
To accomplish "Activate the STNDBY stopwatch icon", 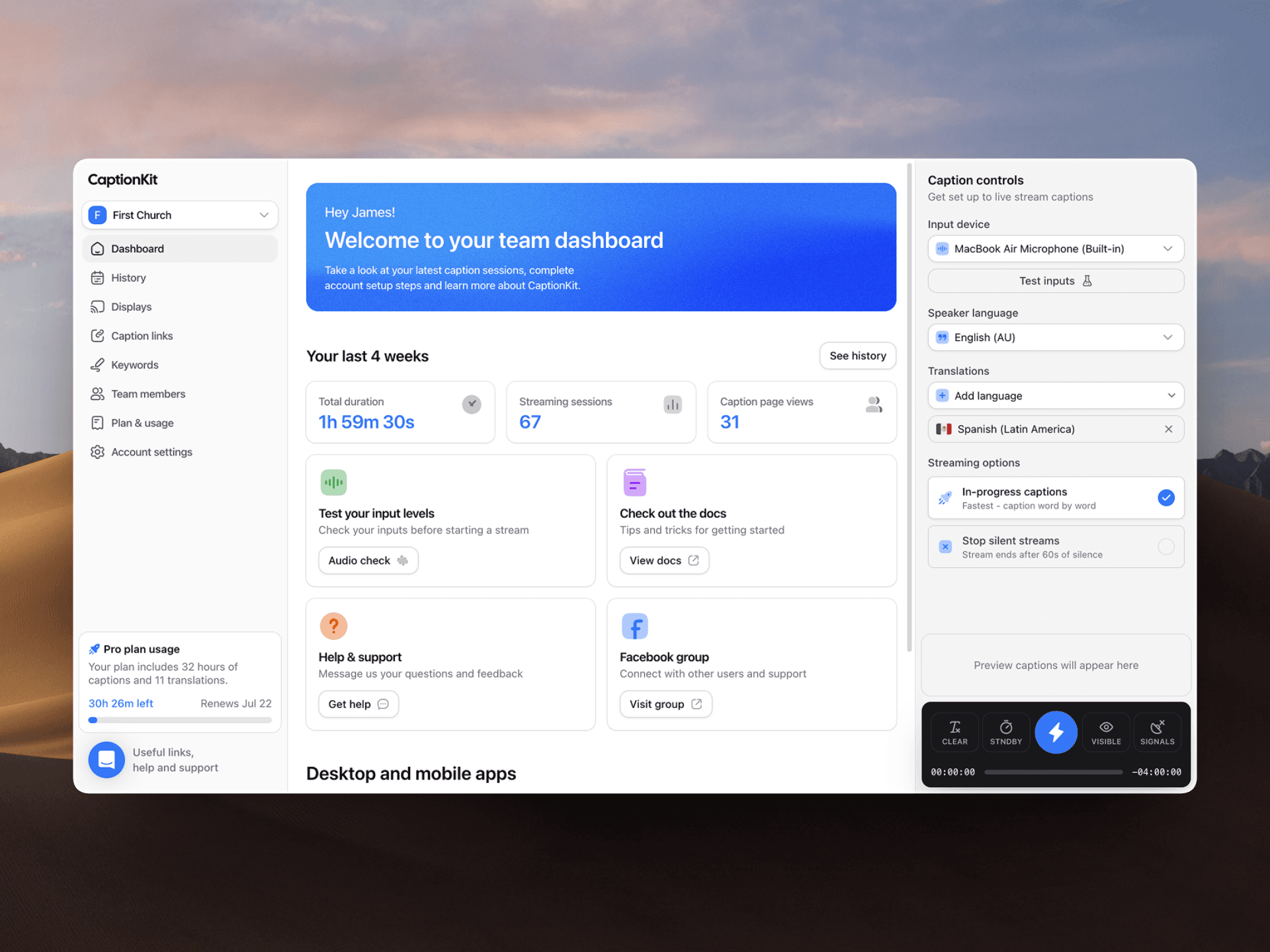I will (1005, 733).
